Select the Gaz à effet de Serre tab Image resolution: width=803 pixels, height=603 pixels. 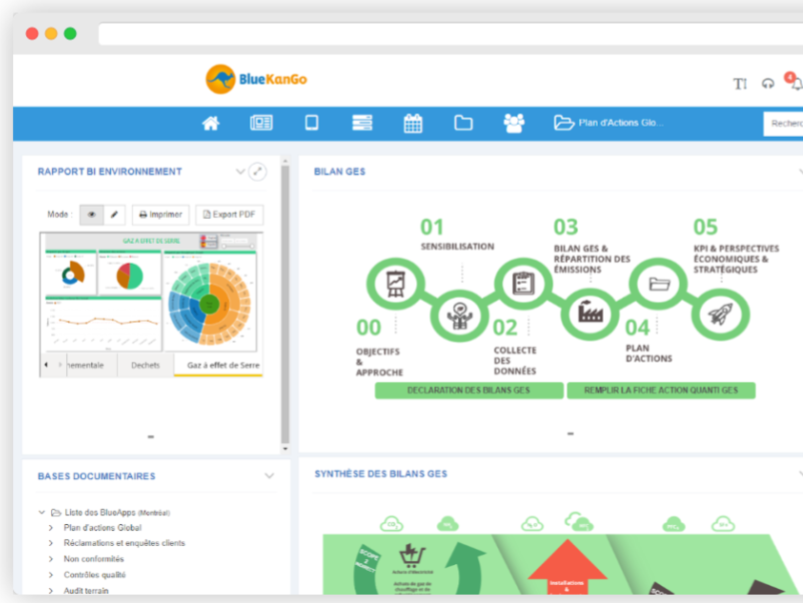(x=223, y=365)
